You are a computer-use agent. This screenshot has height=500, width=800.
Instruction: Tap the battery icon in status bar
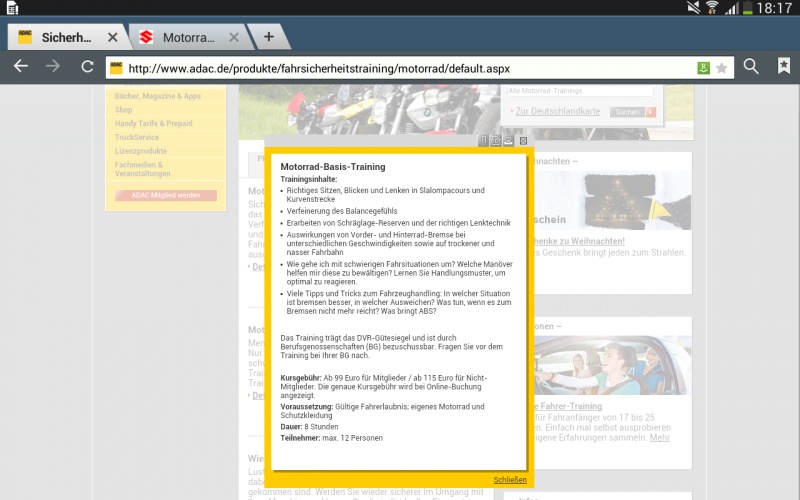point(747,8)
